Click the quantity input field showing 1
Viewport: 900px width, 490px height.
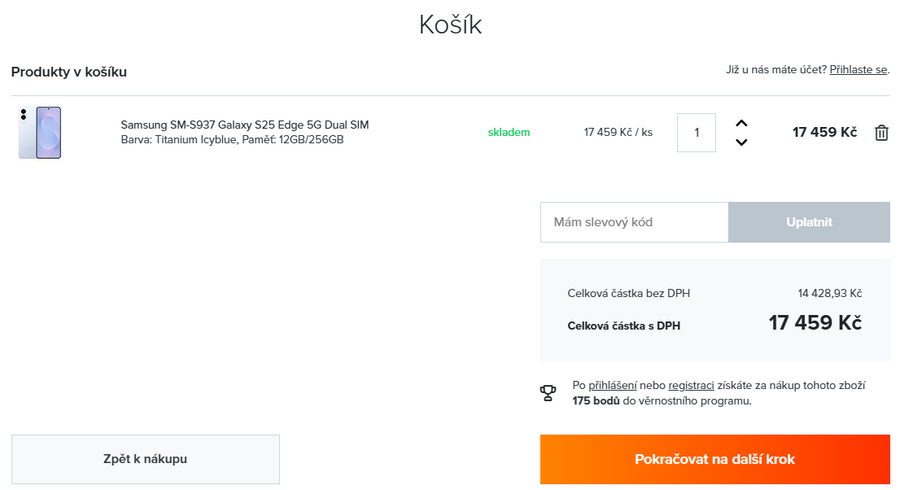pos(696,132)
